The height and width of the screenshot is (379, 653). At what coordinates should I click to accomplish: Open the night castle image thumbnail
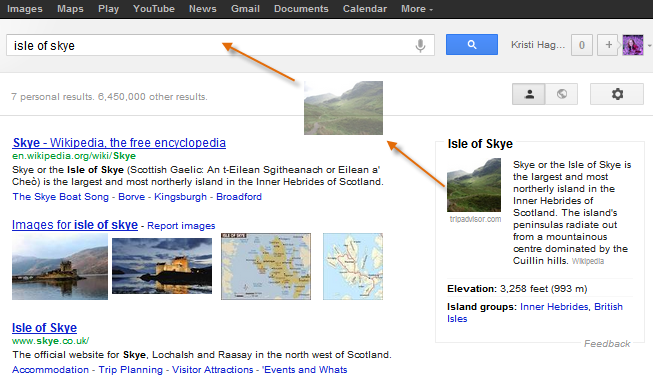[x=162, y=266]
